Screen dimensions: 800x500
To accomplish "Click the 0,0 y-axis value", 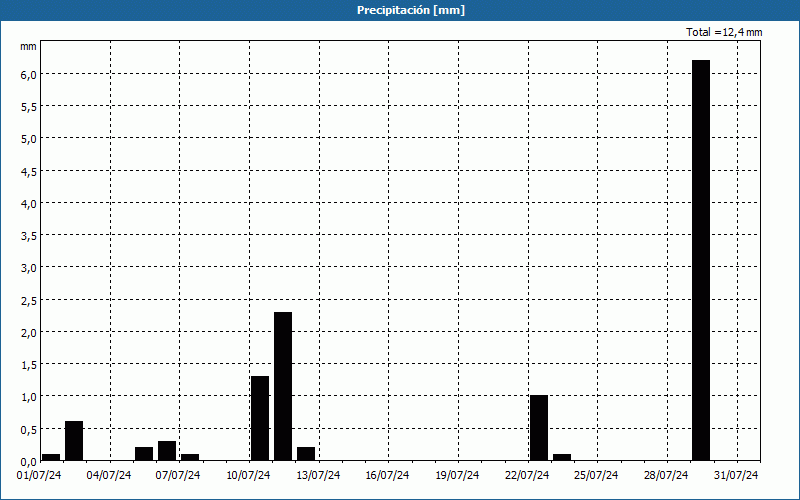I will (29, 462).
